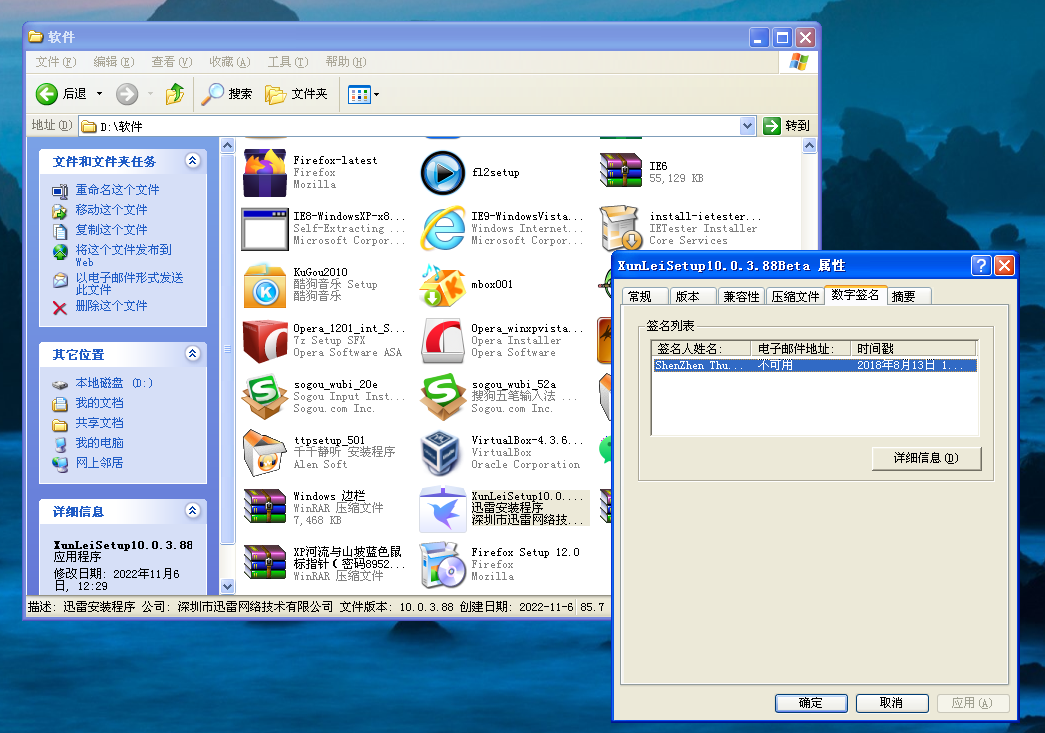Collapse the 文件和文件夹任务 panel

pos(192,161)
